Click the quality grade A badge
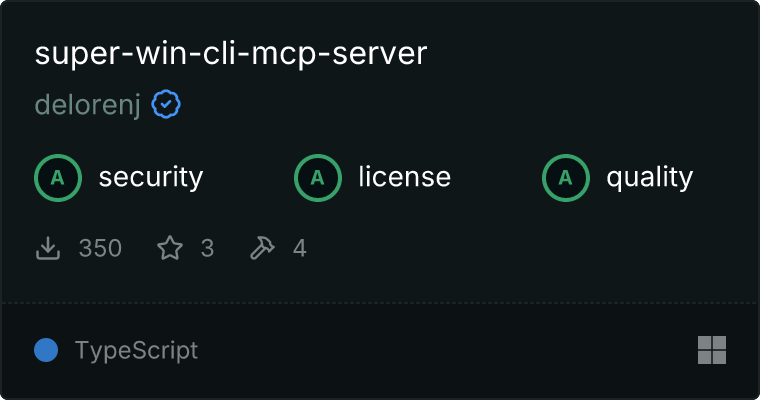Image resolution: width=760 pixels, height=400 pixels. [566, 178]
